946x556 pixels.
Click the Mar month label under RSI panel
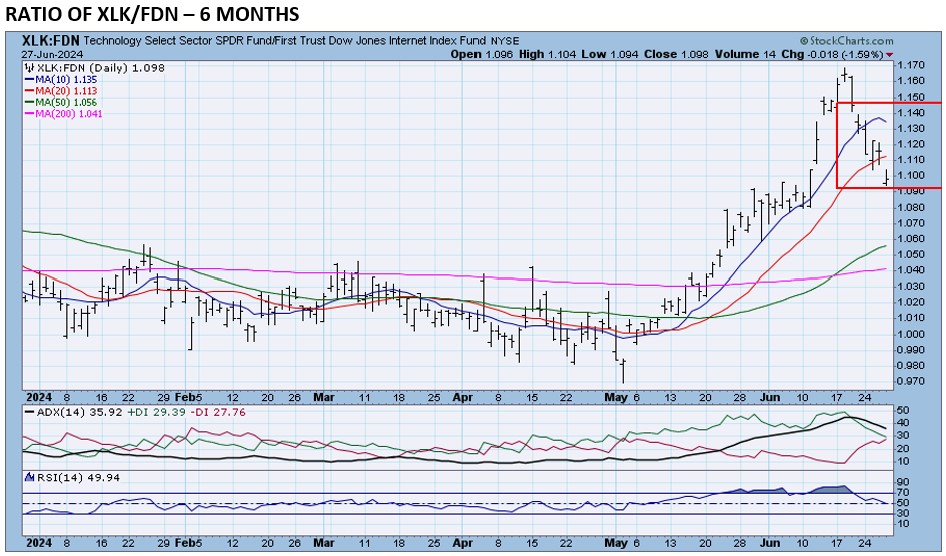click(x=324, y=543)
